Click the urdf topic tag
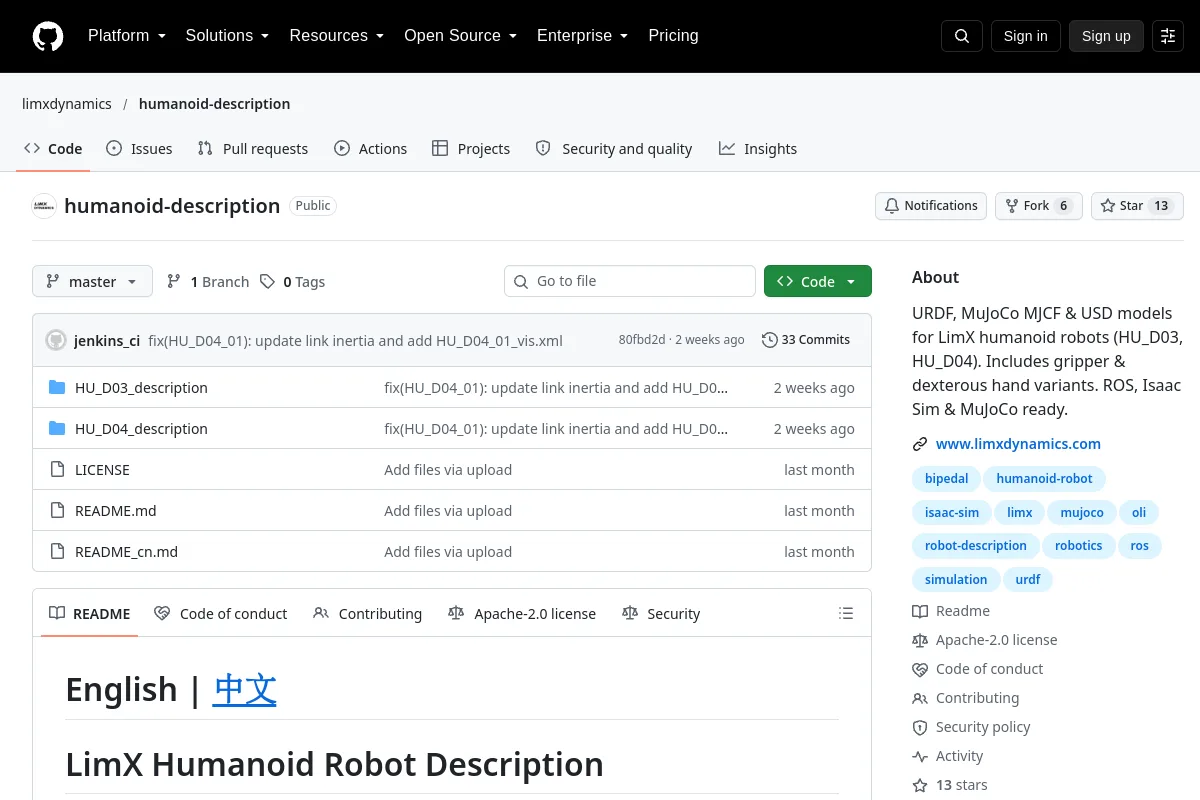The height and width of the screenshot is (800, 1200). click(1028, 580)
